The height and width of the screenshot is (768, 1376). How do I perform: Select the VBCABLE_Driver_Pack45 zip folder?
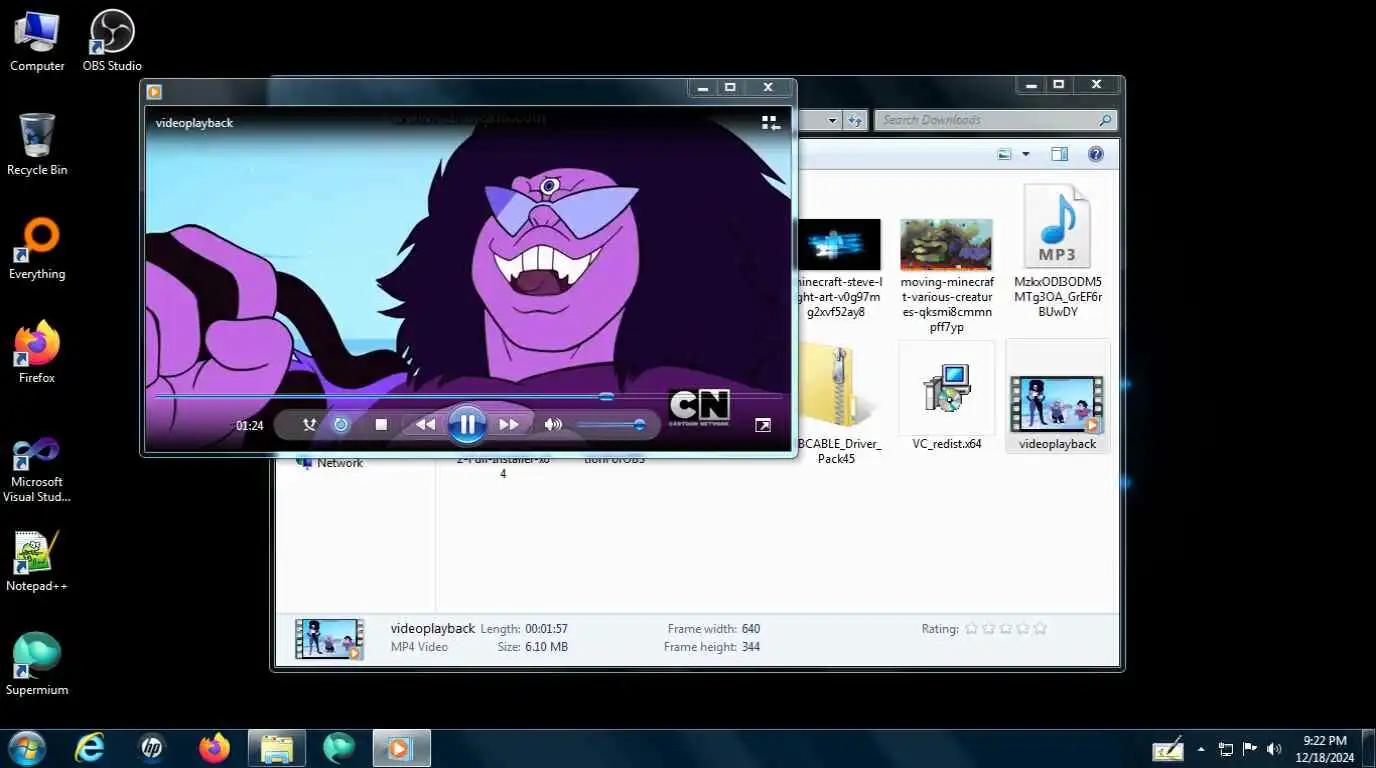pos(838,403)
